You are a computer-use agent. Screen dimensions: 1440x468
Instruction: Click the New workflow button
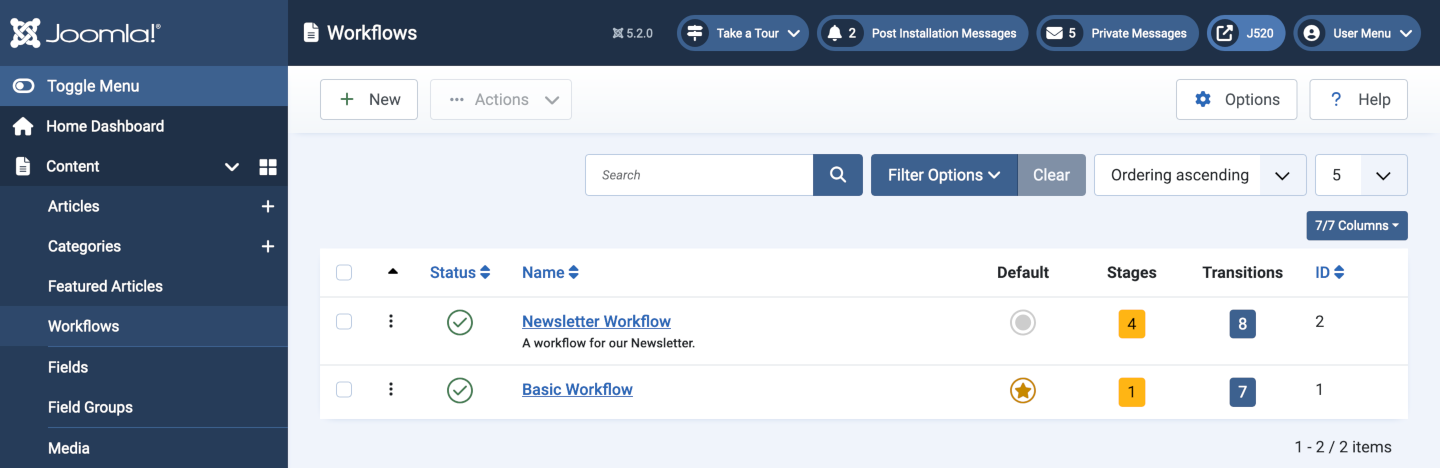pos(369,99)
